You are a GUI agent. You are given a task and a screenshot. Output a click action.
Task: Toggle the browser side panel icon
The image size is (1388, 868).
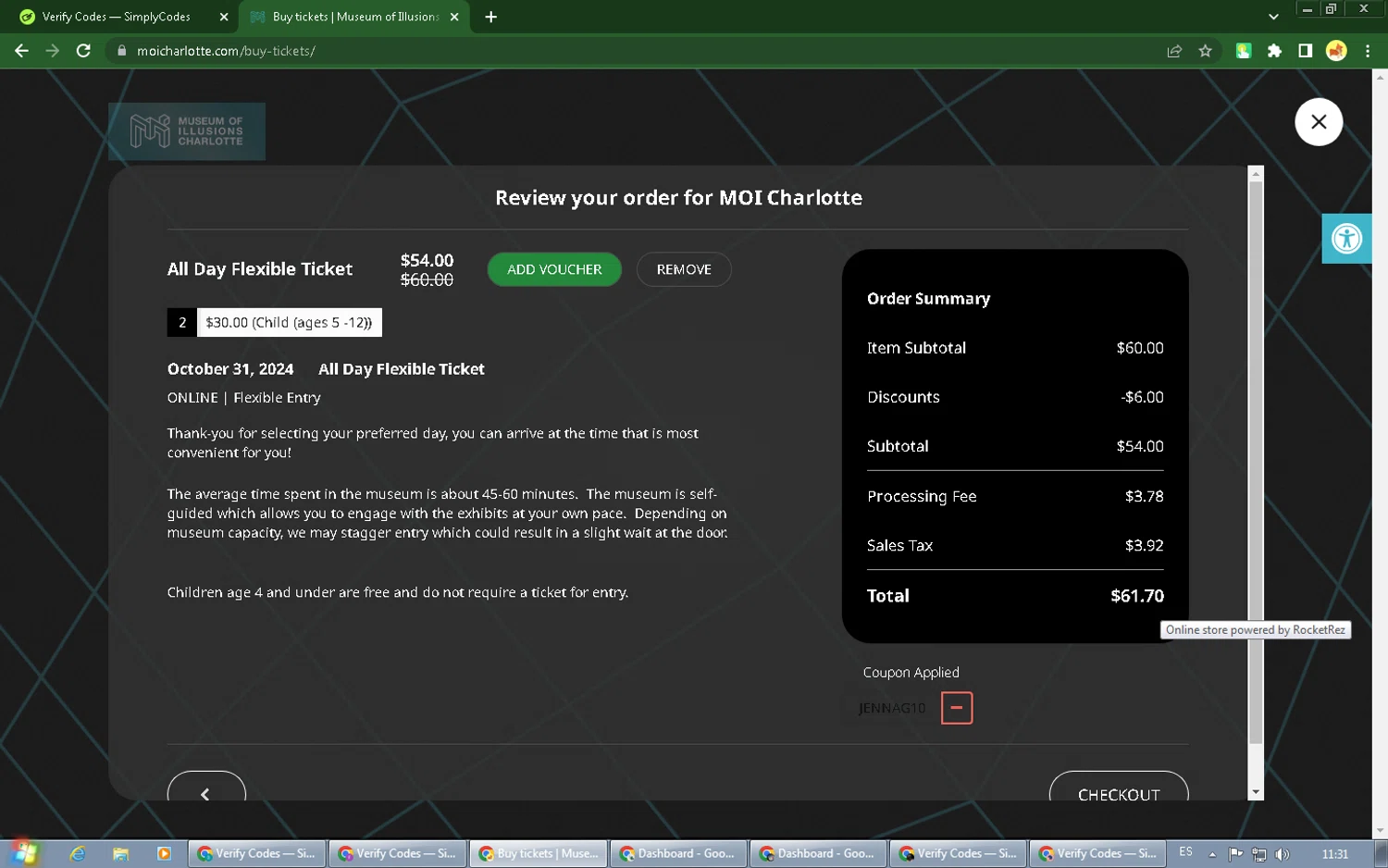(x=1305, y=51)
